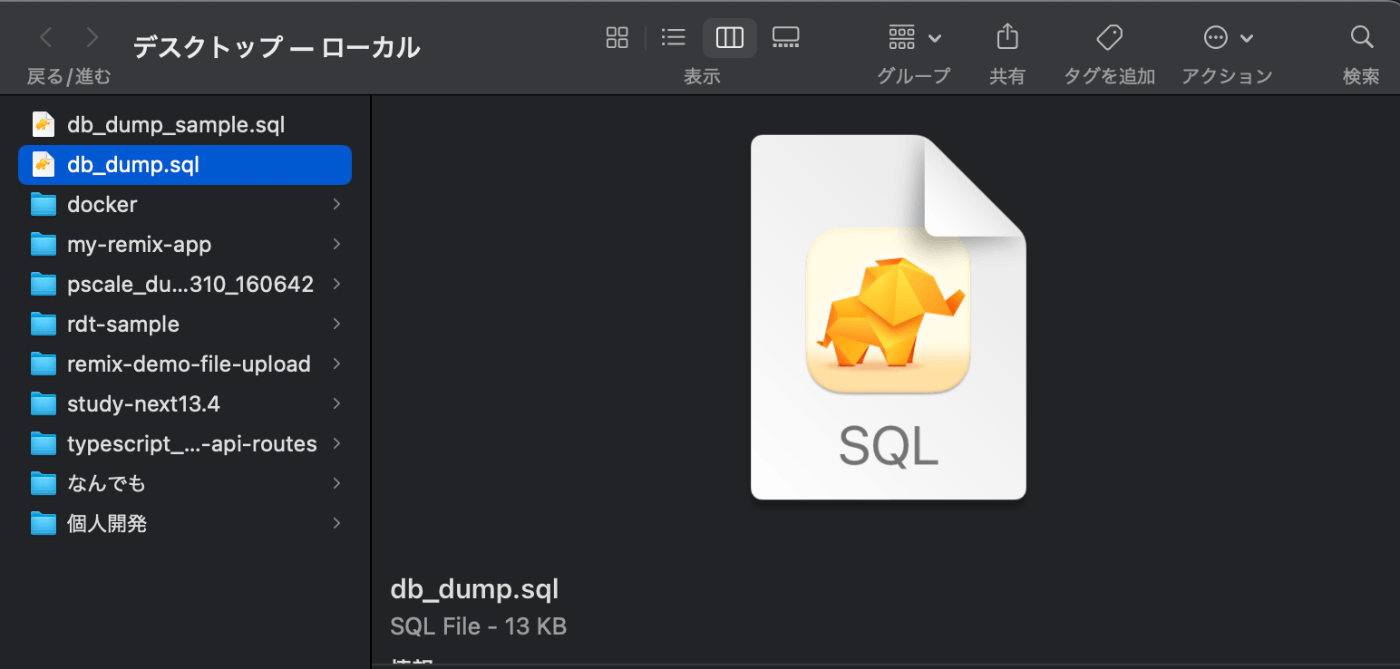The image size is (1400, 669).
Task: Click the なんでも folder icon
Action: pos(43,483)
